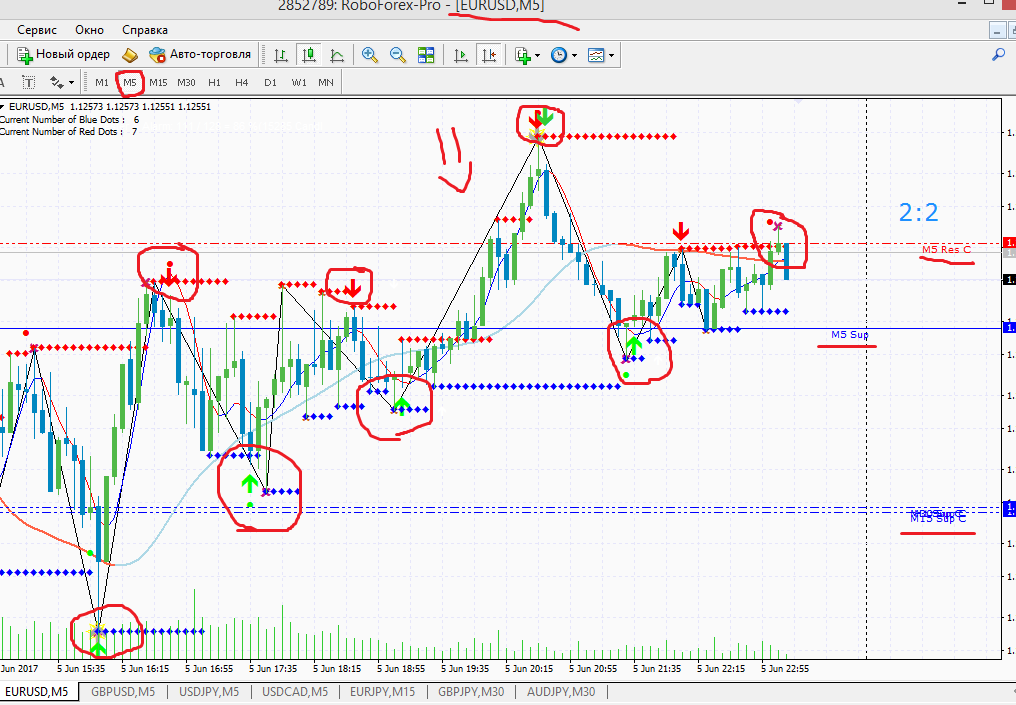Screen dimensions: 1016x705
Task: Click the MetaEditor book icon
Action: click(130, 55)
